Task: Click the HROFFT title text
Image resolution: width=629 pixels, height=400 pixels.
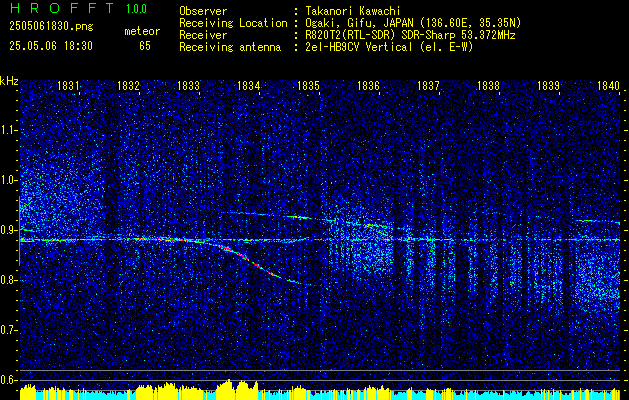Action: pyautogui.click(x=62, y=8)
